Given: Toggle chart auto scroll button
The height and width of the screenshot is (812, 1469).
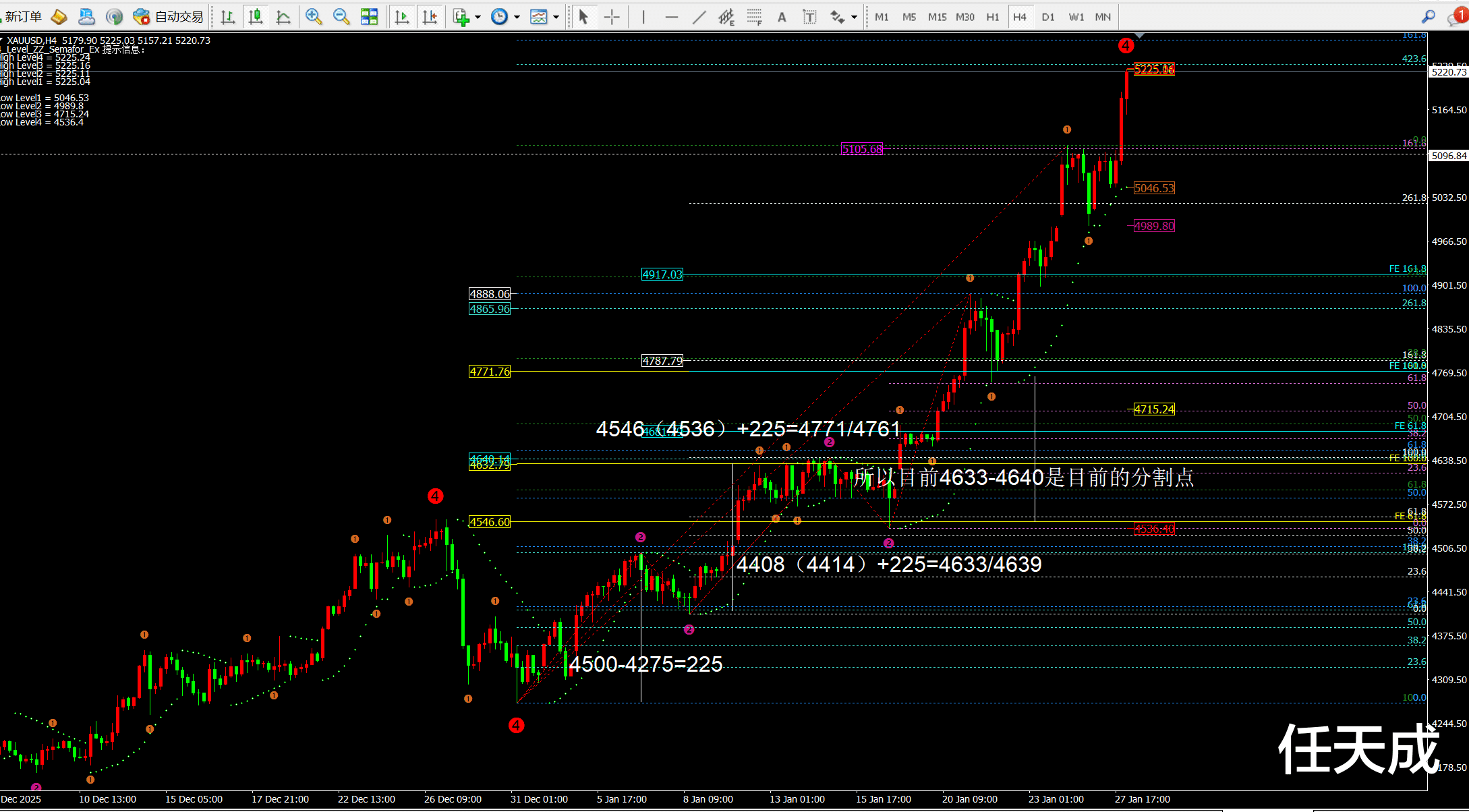Looking at the screenshot, I should tap(402, 17).
